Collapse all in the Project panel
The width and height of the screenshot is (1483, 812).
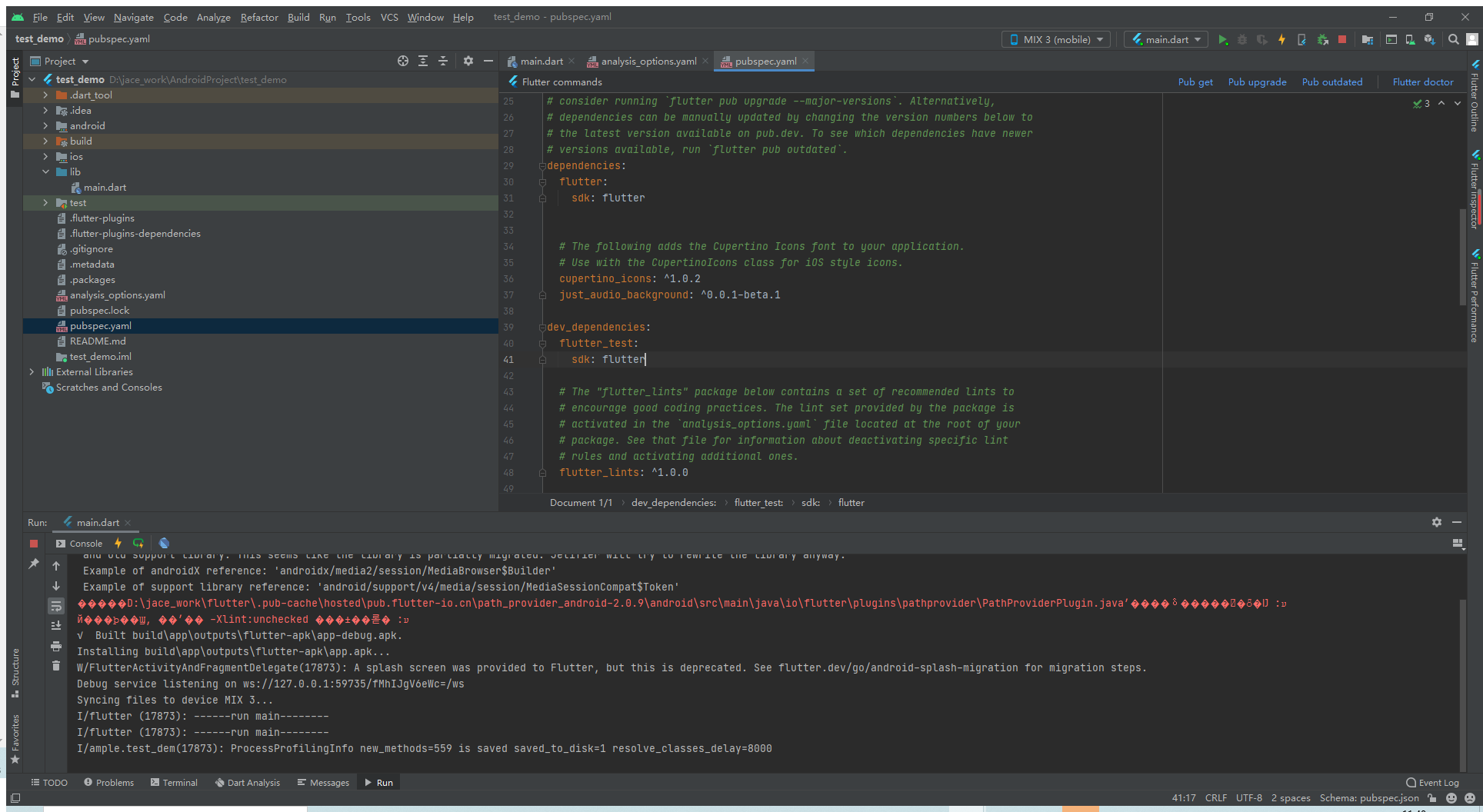pyautogui.click(x=443, y=61)
